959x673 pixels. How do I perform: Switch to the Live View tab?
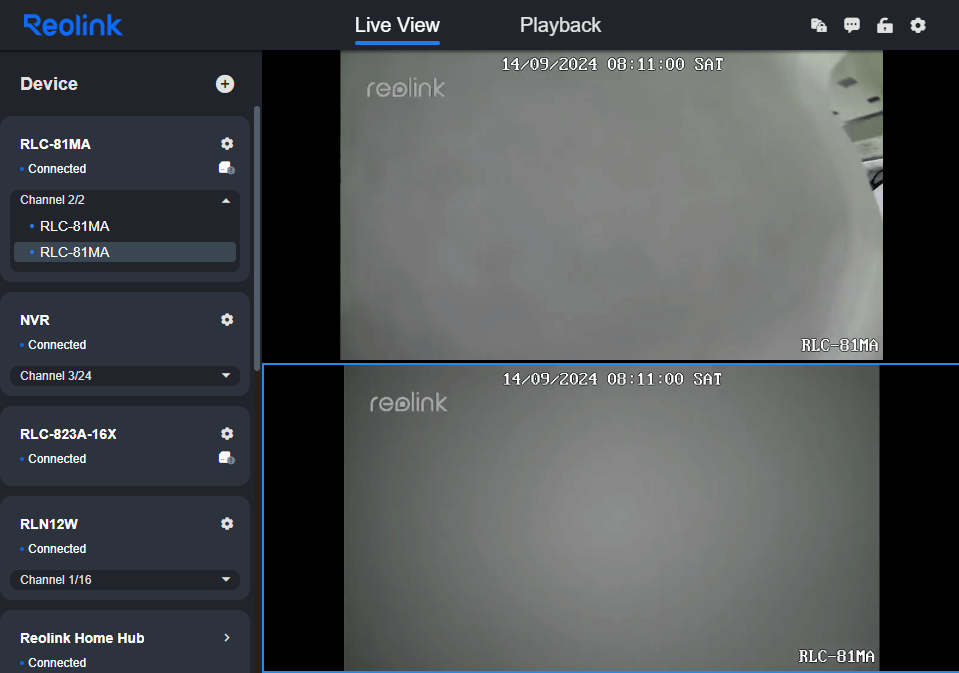(397, 25)
